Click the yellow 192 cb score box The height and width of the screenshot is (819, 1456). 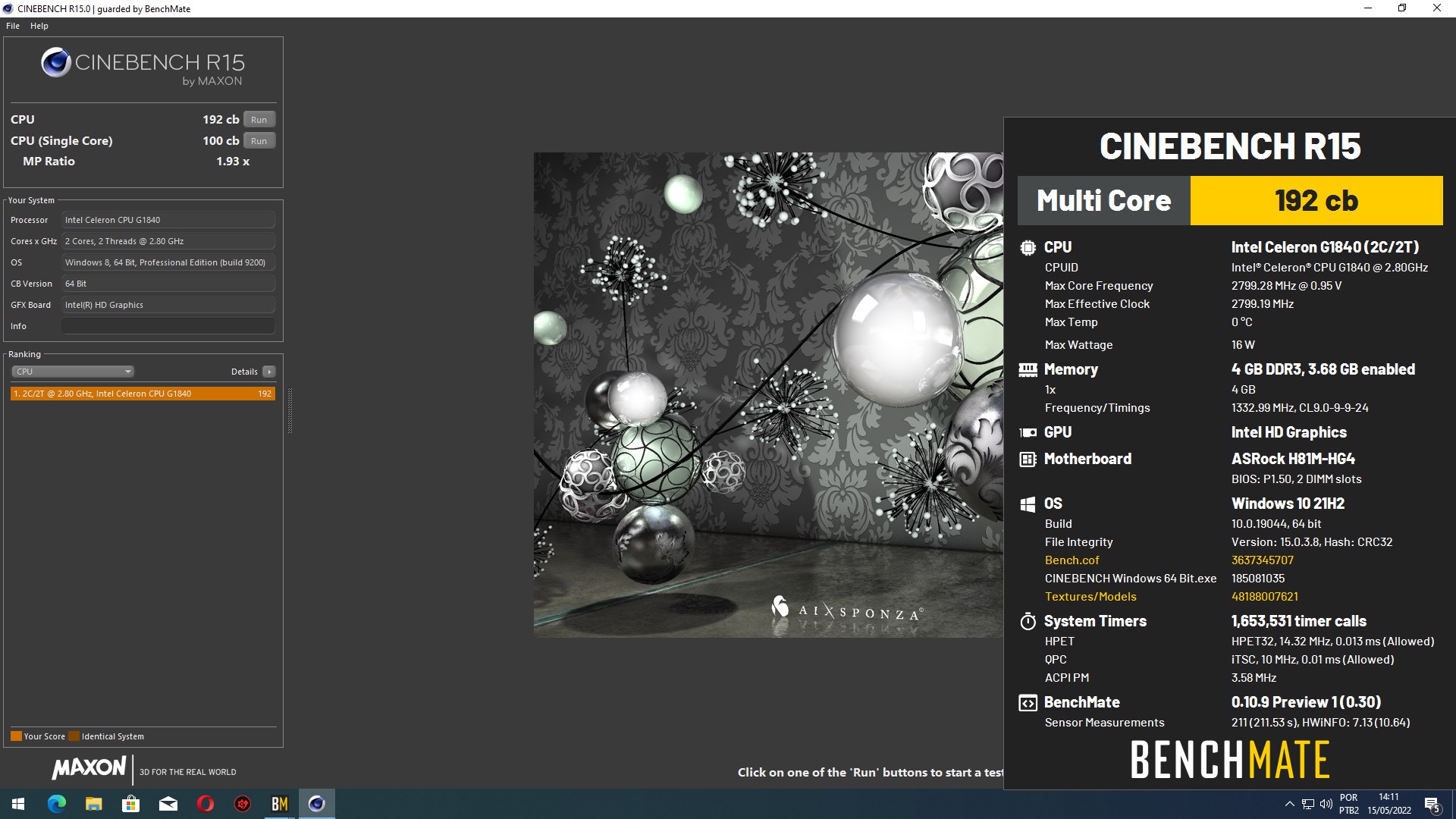tap(1316, 201)
